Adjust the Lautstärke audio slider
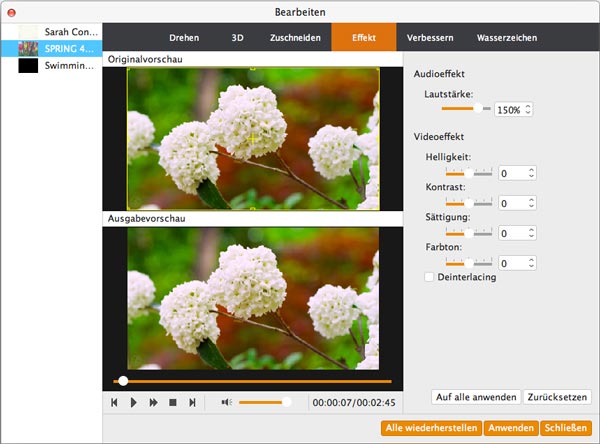The width and height of the screenshot is (600, 444). 466,108
